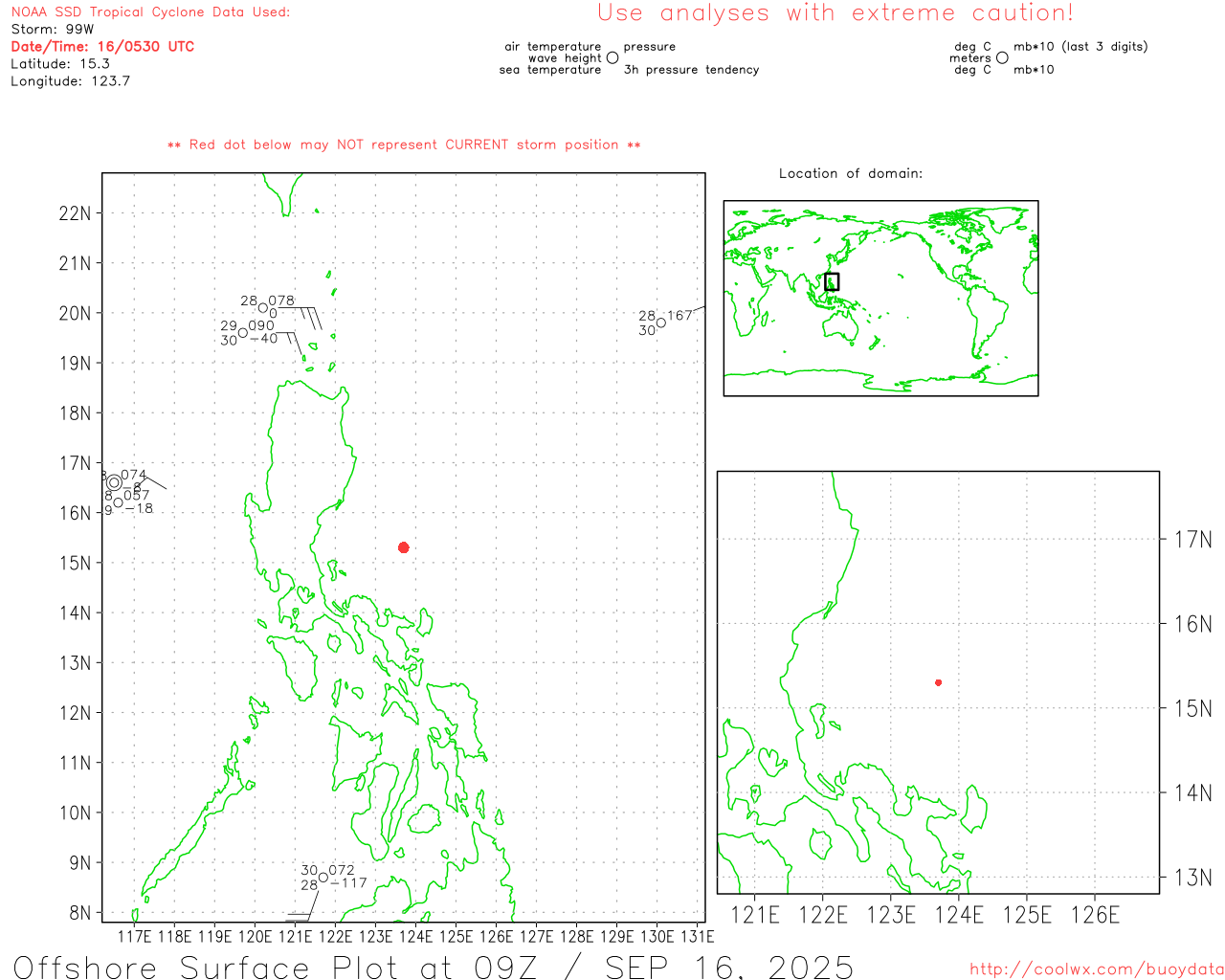The image size is (1225, 980).
Task: Click the '117E' longitude axis label
Action: [134, 937]
